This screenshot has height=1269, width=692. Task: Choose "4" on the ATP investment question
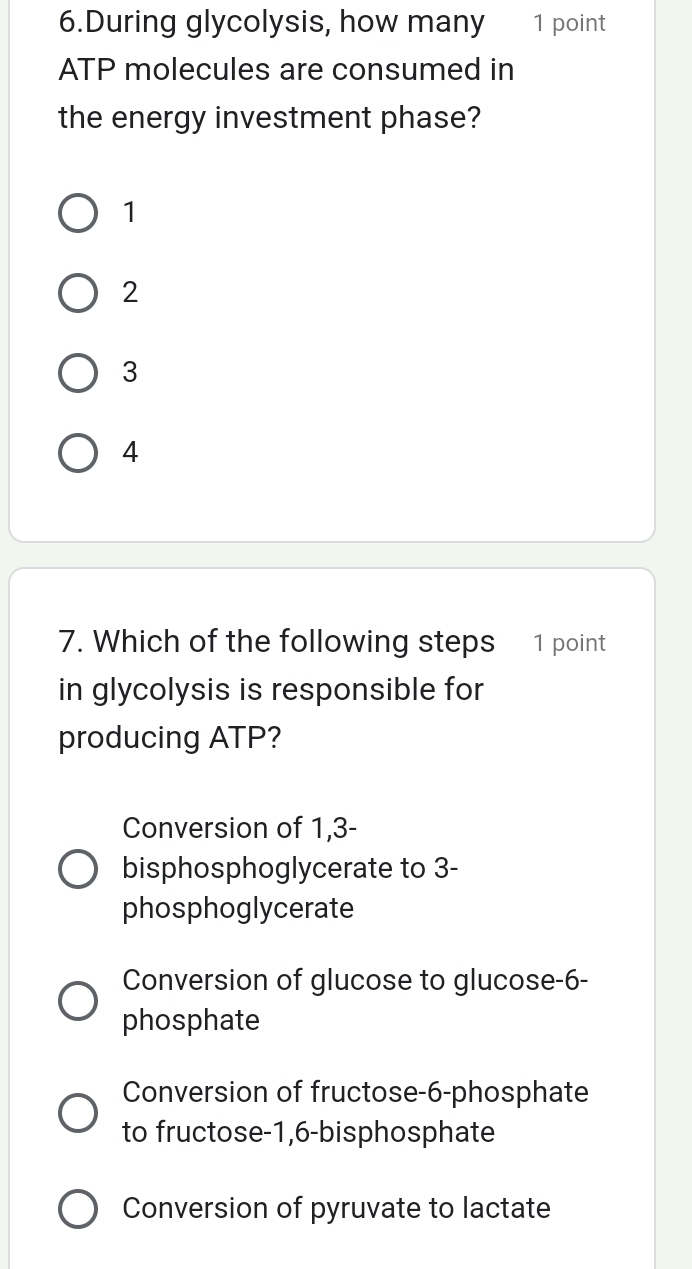[x=78, y=452]
